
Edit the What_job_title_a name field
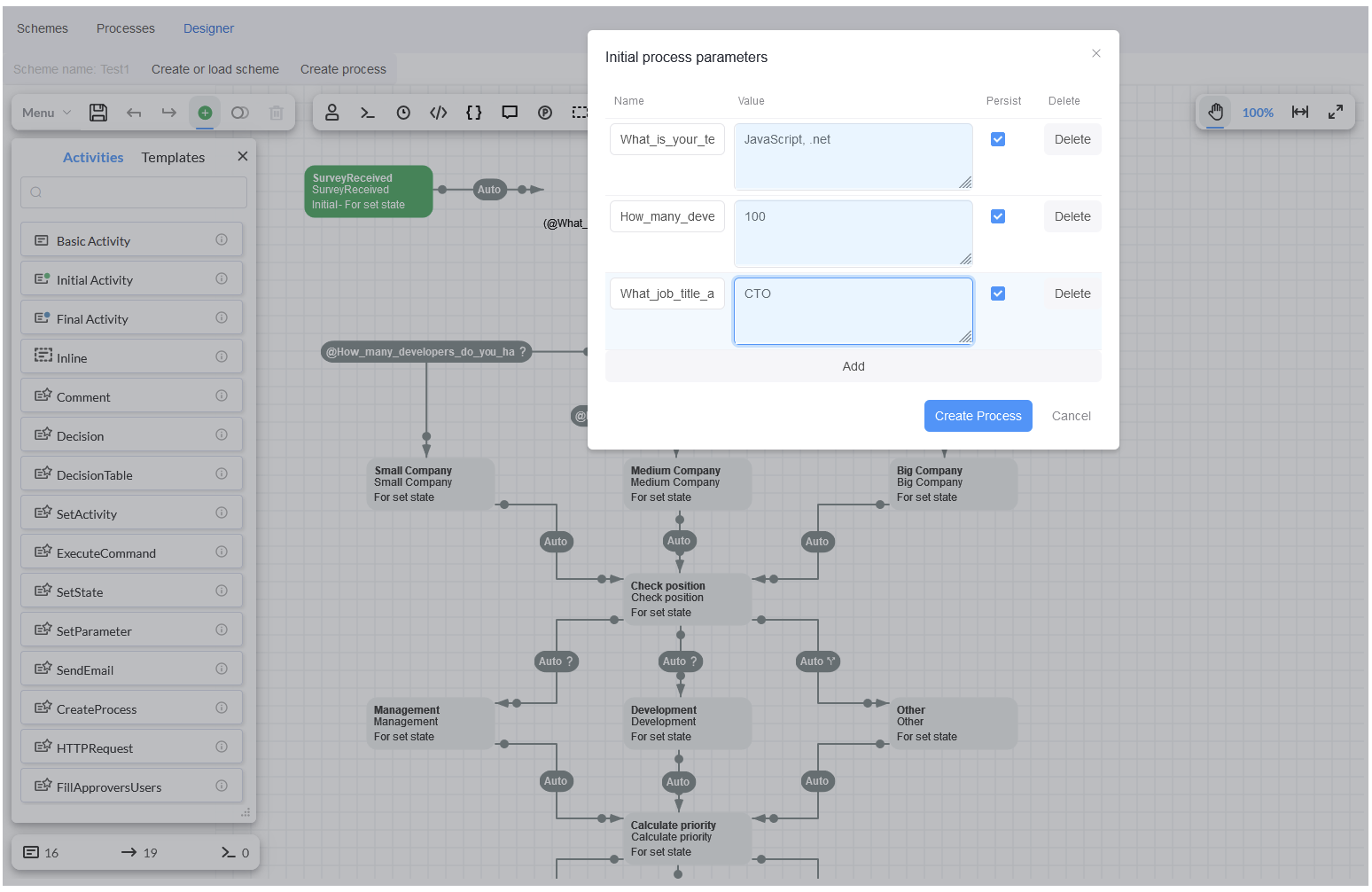(667, 293)
